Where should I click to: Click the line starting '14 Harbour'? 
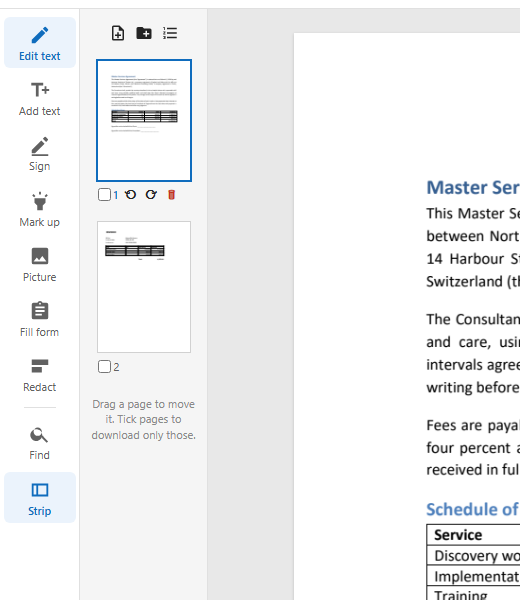pyautogui.click(x=473, y=259)
